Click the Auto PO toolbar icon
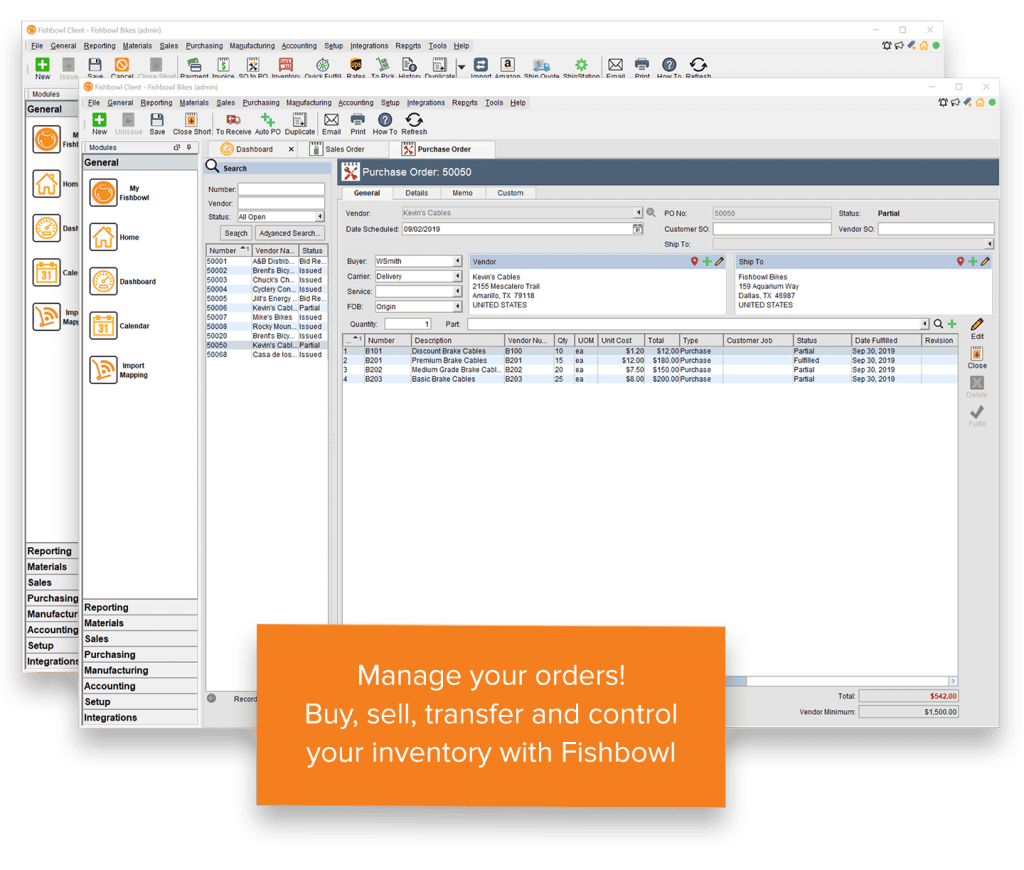The image size is (1024, 870). pos(268,123)
